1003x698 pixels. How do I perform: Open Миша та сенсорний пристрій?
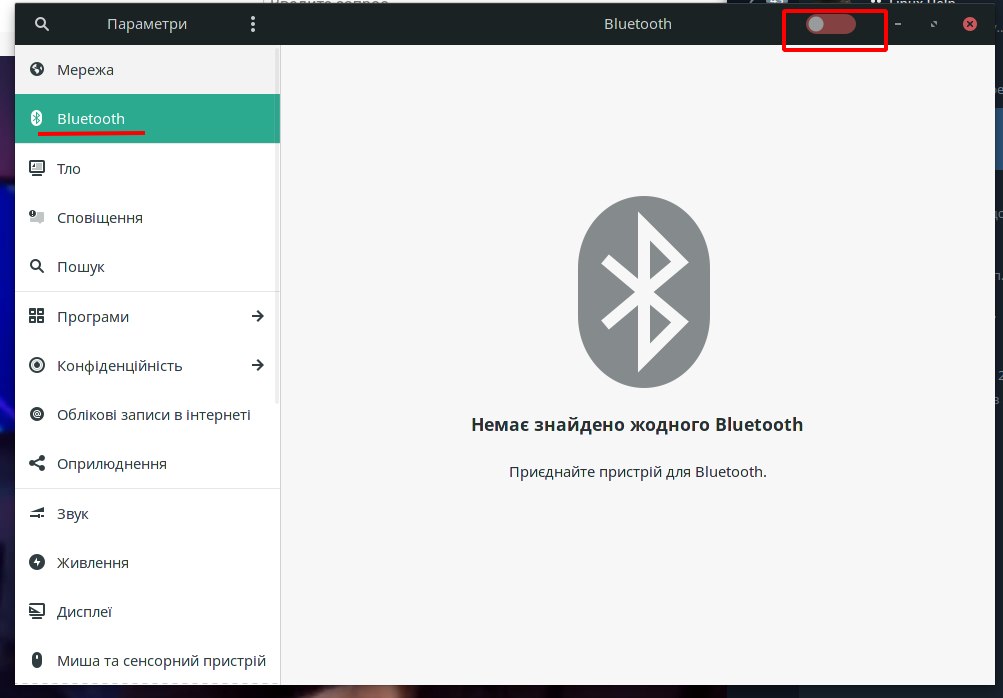[x=147, y=661]
